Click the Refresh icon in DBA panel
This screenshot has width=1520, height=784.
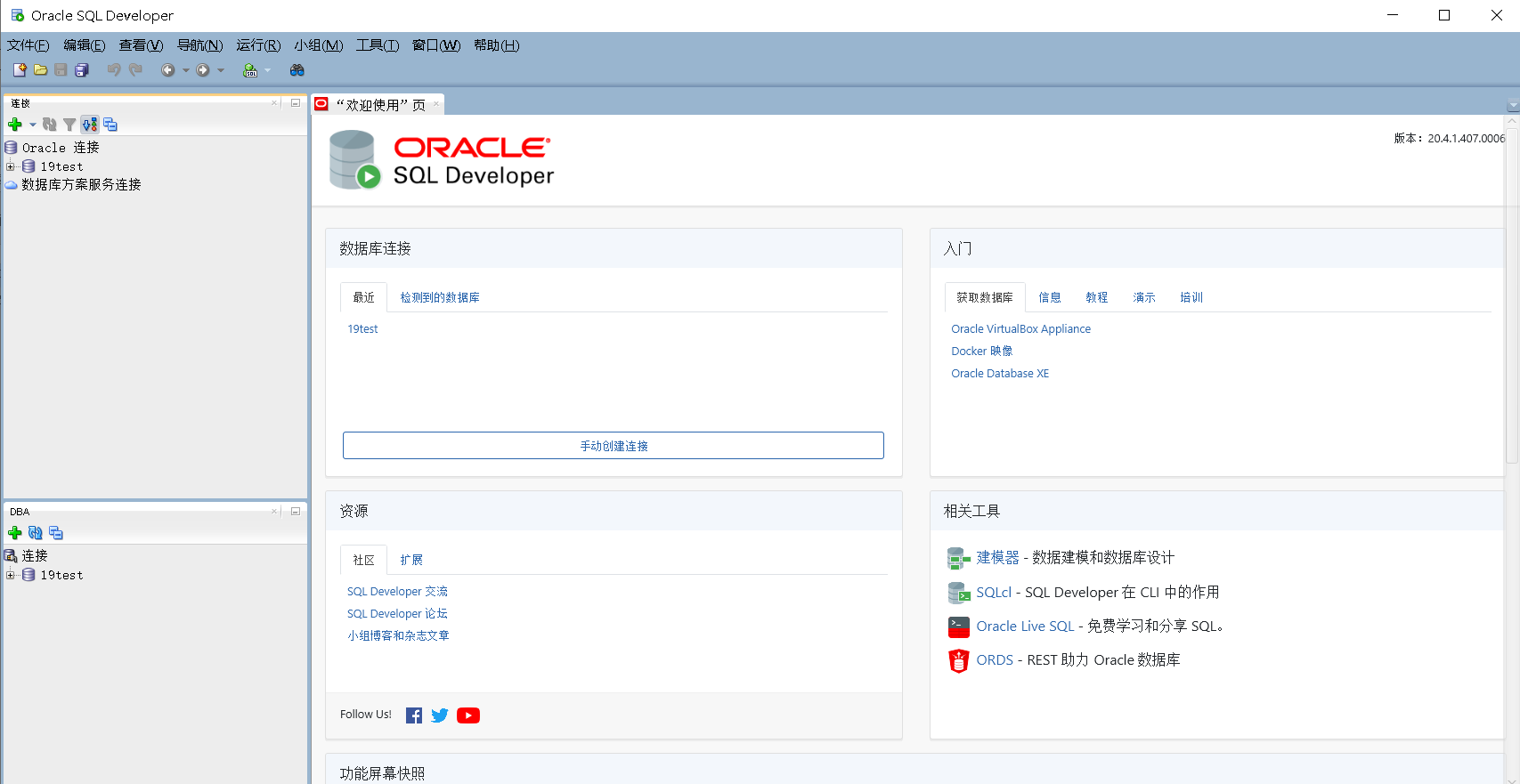pyautogui.click(x=36, y=533)
